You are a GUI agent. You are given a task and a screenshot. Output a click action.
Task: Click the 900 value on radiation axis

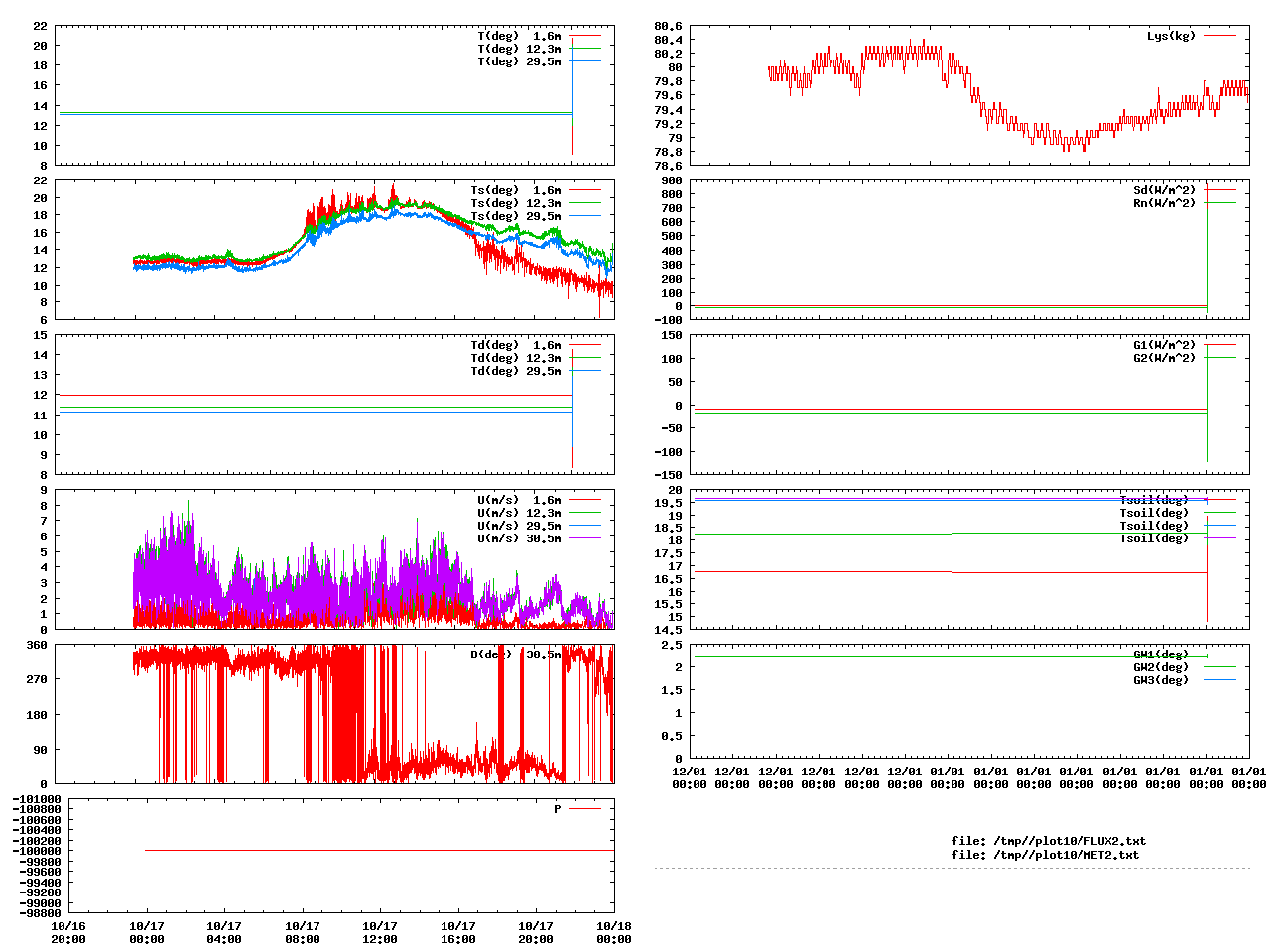point(672,180)
